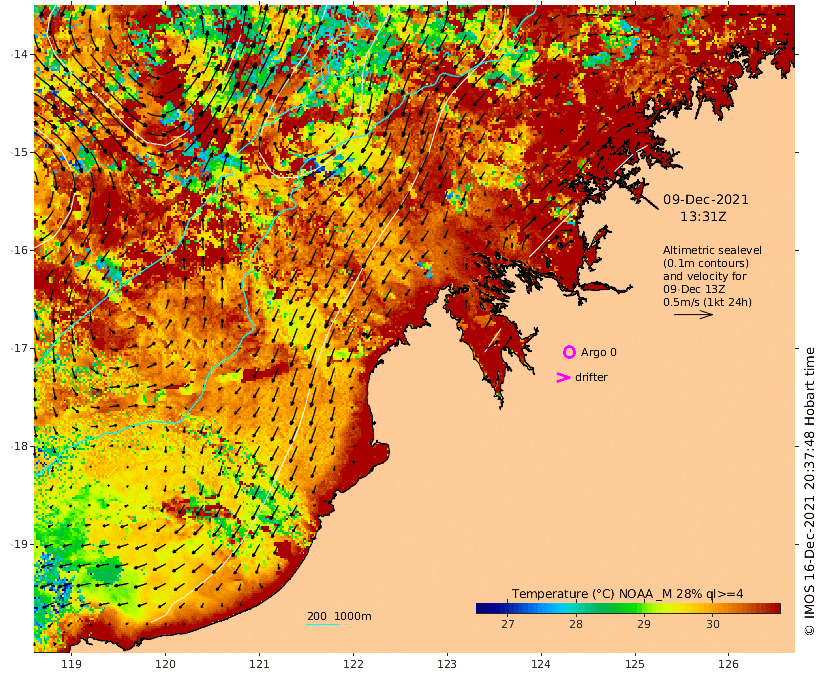The height and width of the screenshot is (680, 820).
Task: Click the colorbar value 30
Action: click(x=712, y=624)
